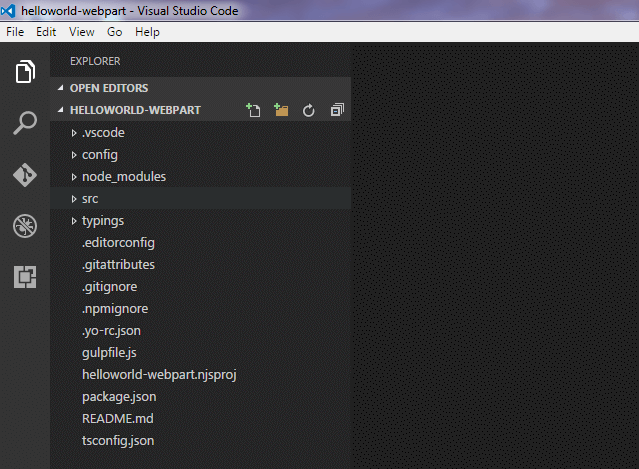Open the View menu
639x469 pixels.
pyautogui.click(x=82, y=32)
